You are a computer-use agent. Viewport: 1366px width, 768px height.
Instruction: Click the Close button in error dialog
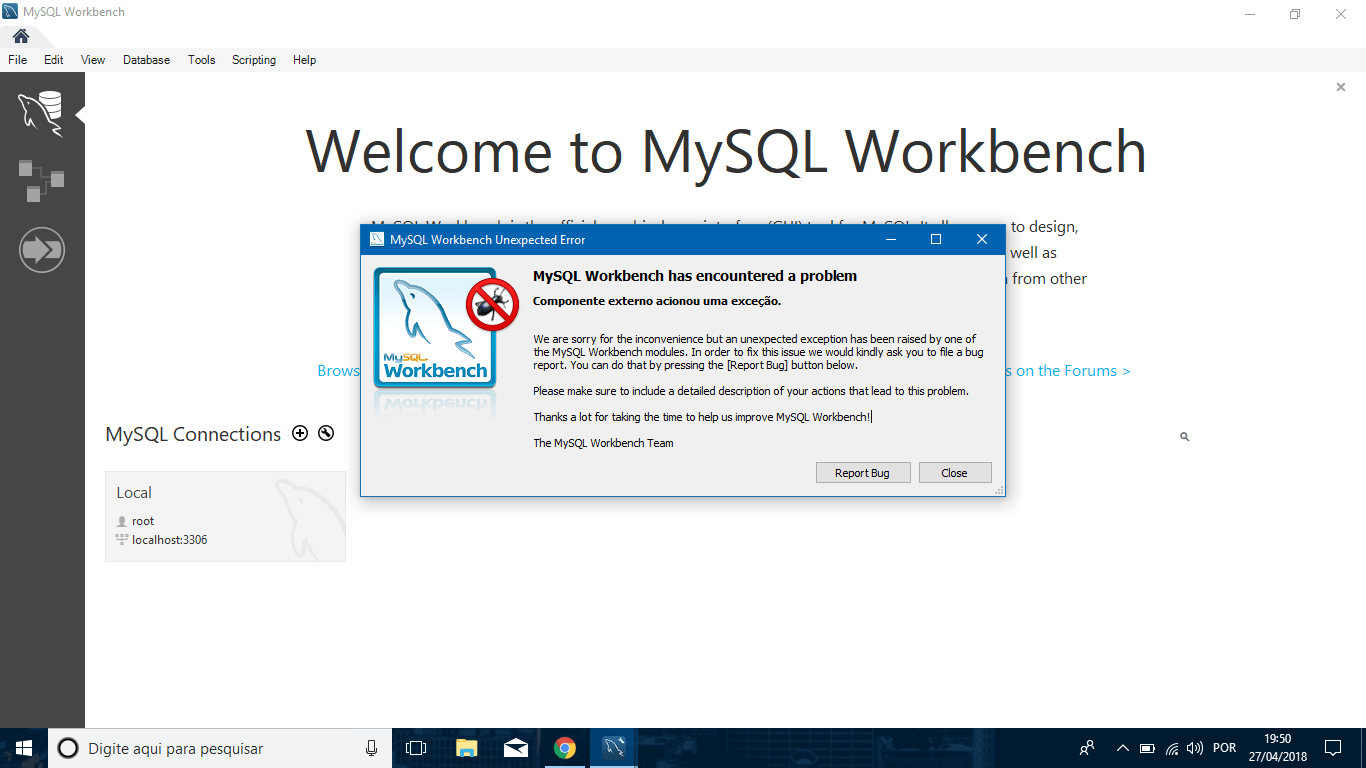click(954, 473)
